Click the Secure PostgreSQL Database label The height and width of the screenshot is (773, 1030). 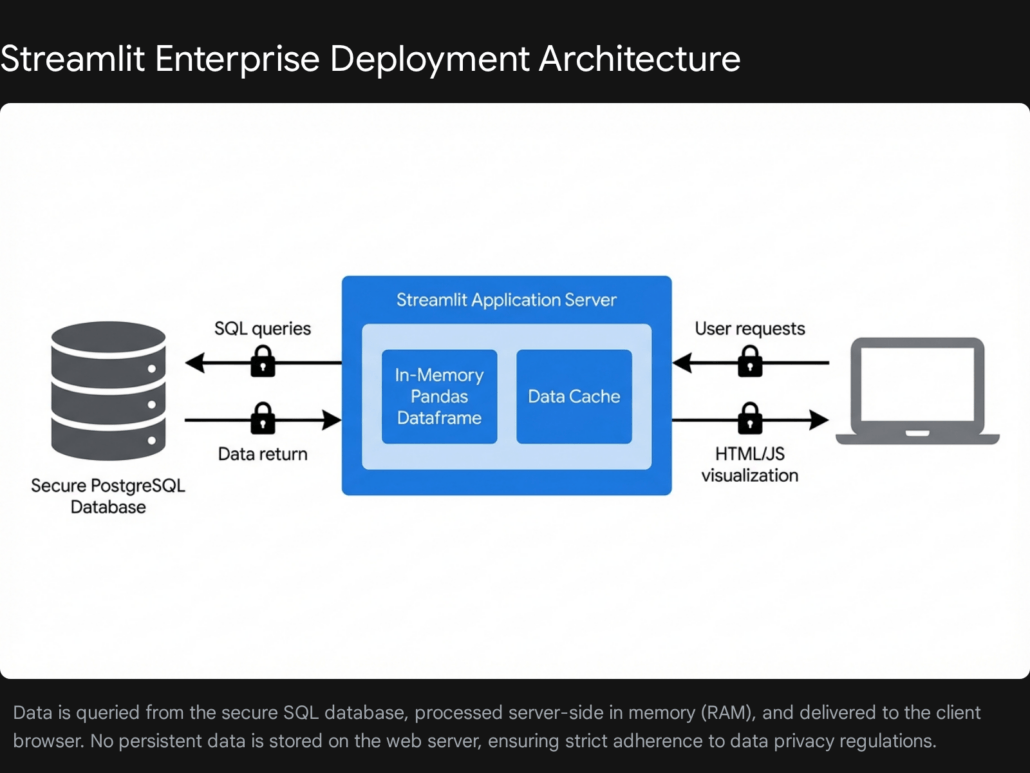108,496
